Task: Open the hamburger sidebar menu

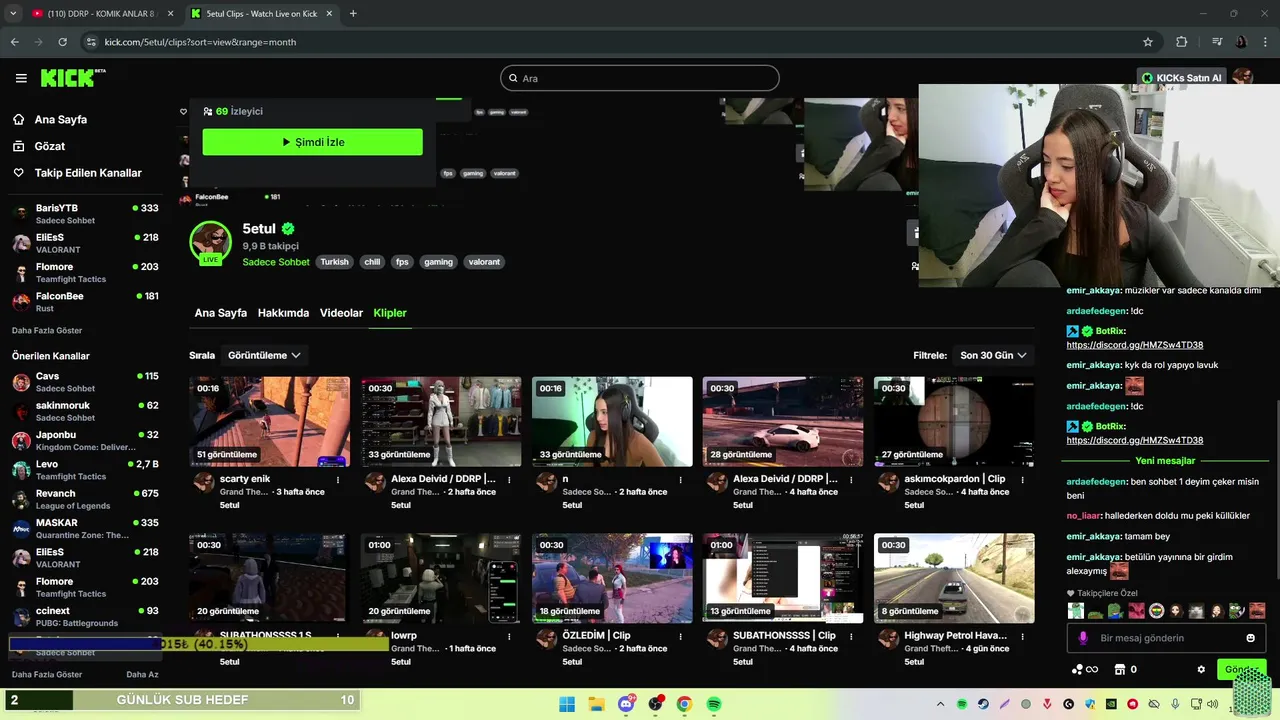Action: click(21, 78)
